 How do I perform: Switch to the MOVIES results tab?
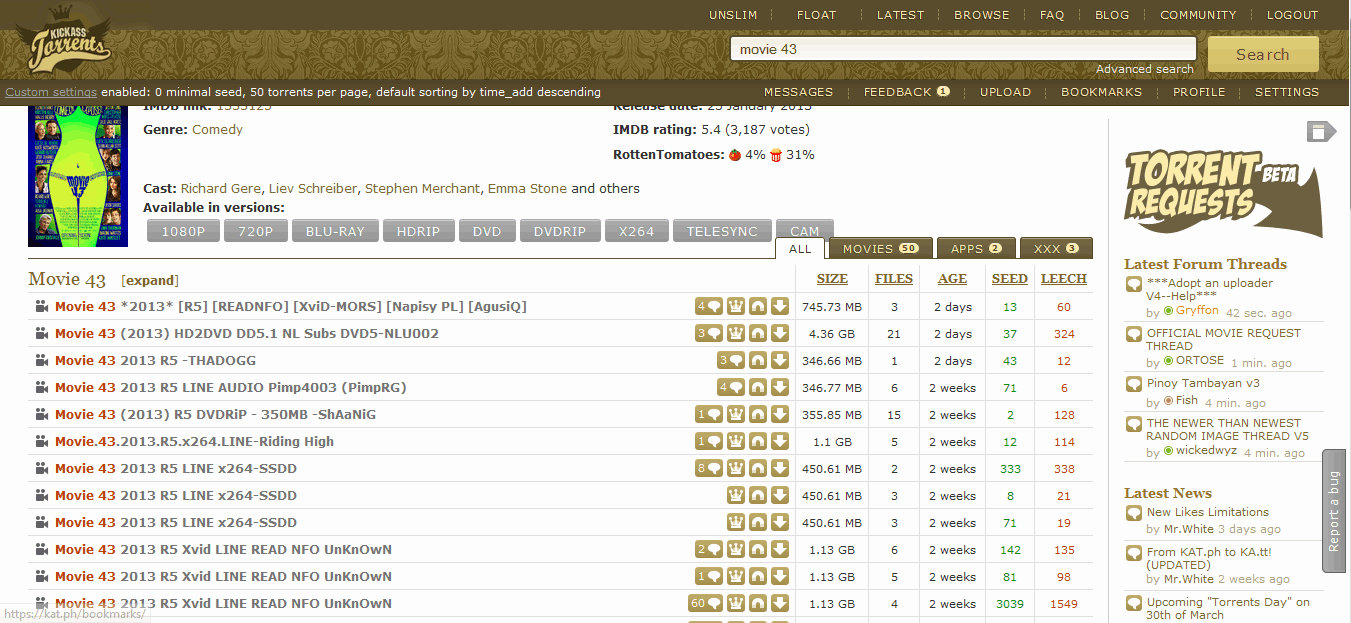click(x=880, y=249)
